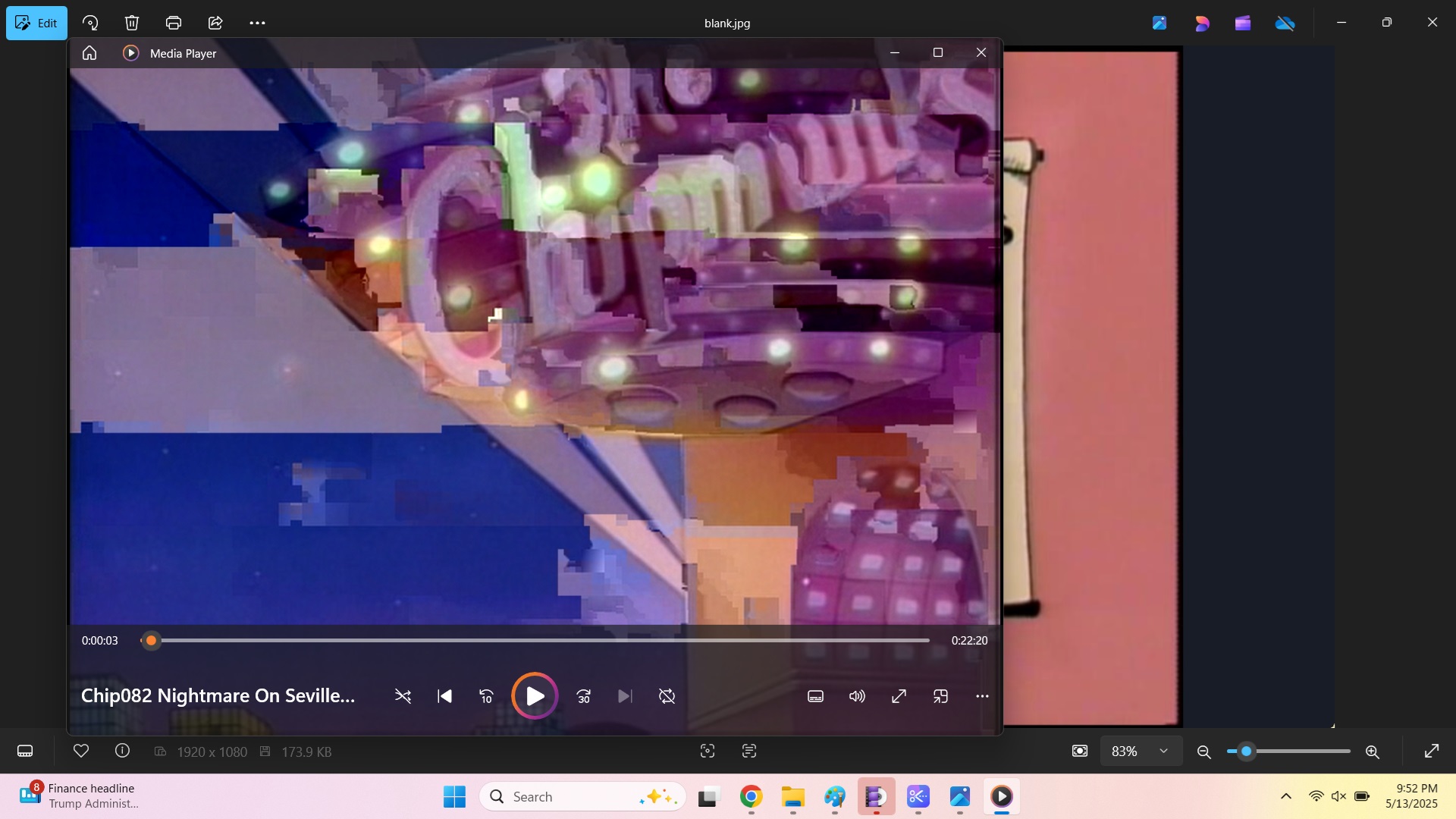Viewport: 1456px width, 819px height.
Task: Go to previous track
Action: click(444, 696)
